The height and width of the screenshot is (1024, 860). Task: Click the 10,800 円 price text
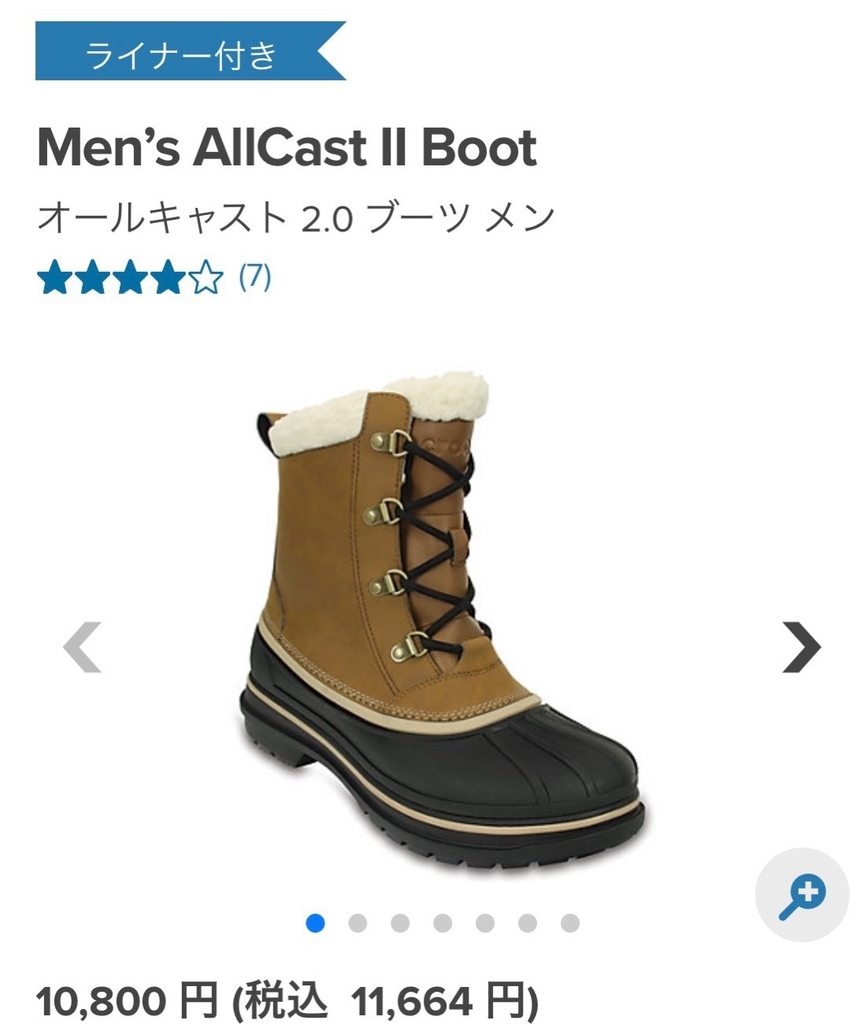[x=127, y=1001]
